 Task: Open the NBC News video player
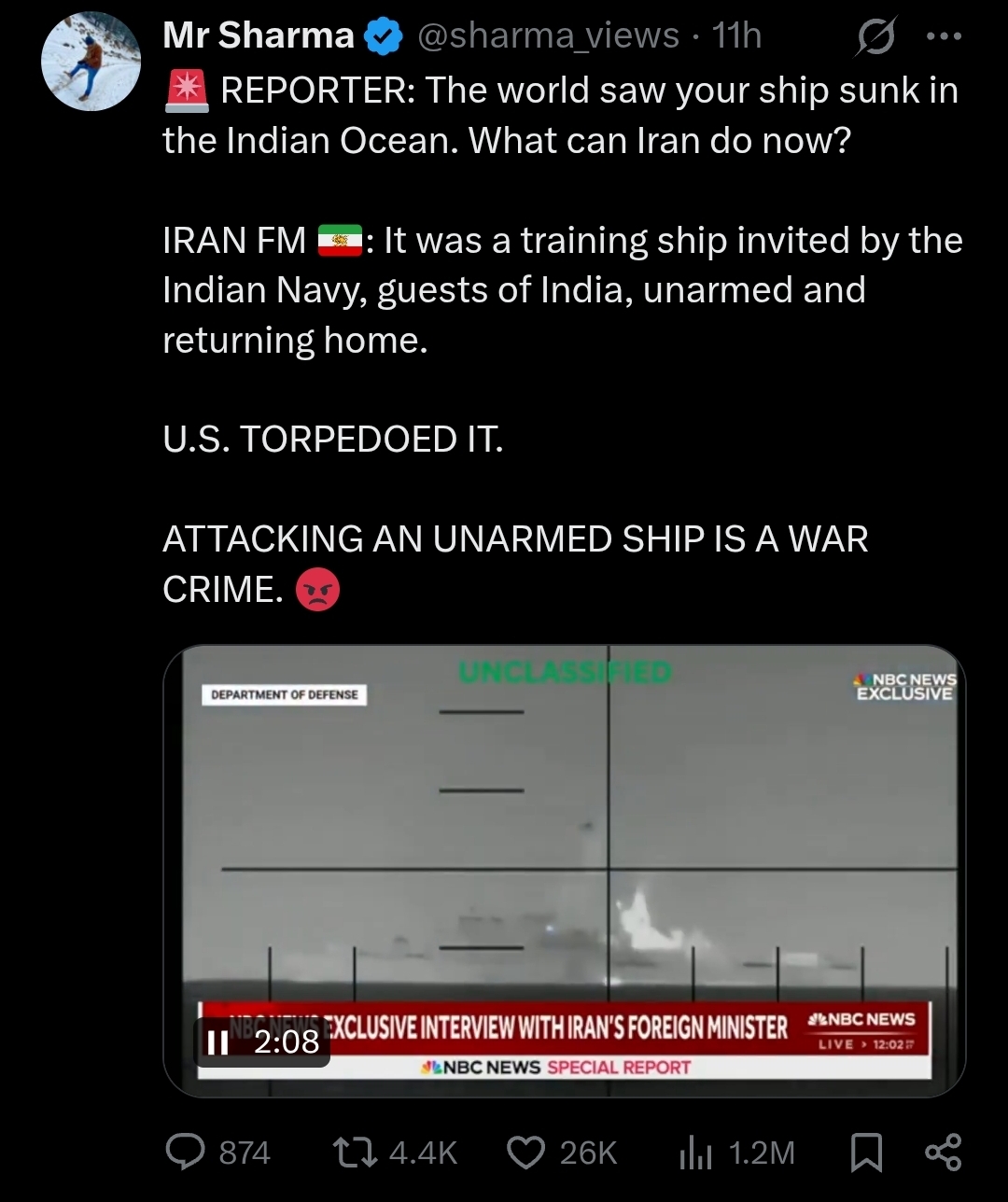pos(564,869)
